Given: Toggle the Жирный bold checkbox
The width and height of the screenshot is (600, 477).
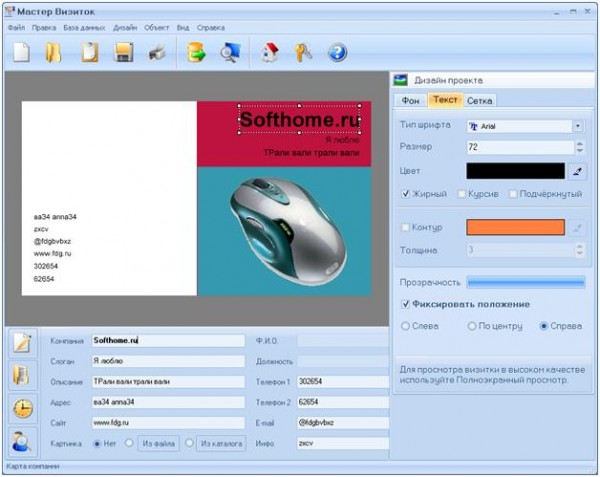Looking at the screenshot, I should tap(406, 194).
